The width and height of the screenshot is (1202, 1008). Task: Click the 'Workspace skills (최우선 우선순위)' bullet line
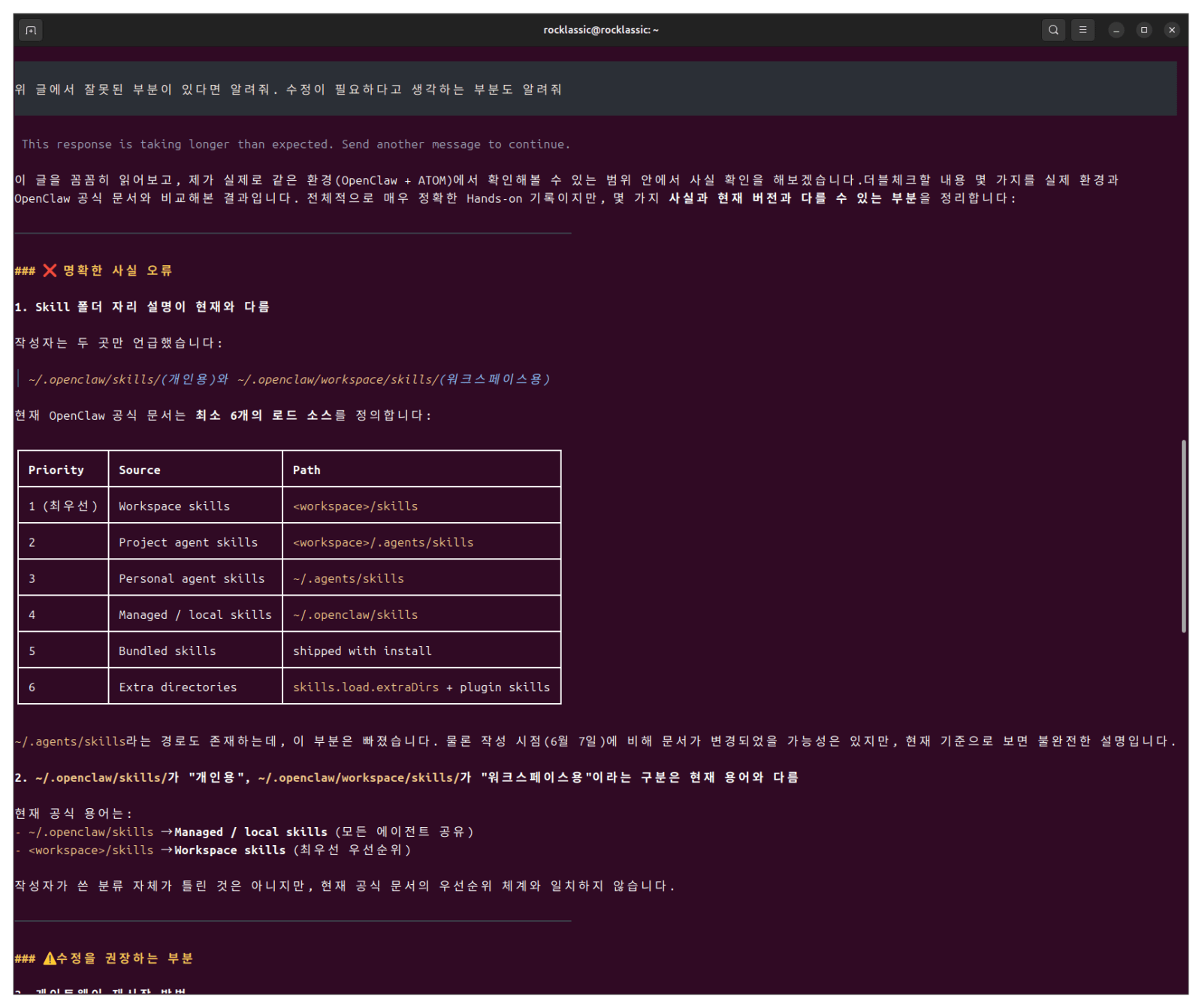click(x=213, y=850)
